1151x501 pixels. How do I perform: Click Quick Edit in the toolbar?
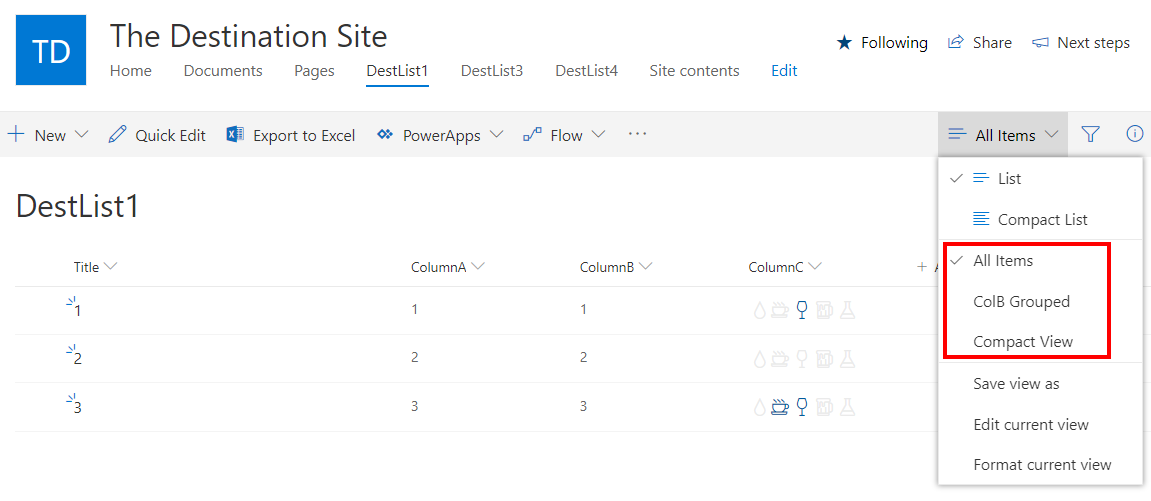coord(157,135)
